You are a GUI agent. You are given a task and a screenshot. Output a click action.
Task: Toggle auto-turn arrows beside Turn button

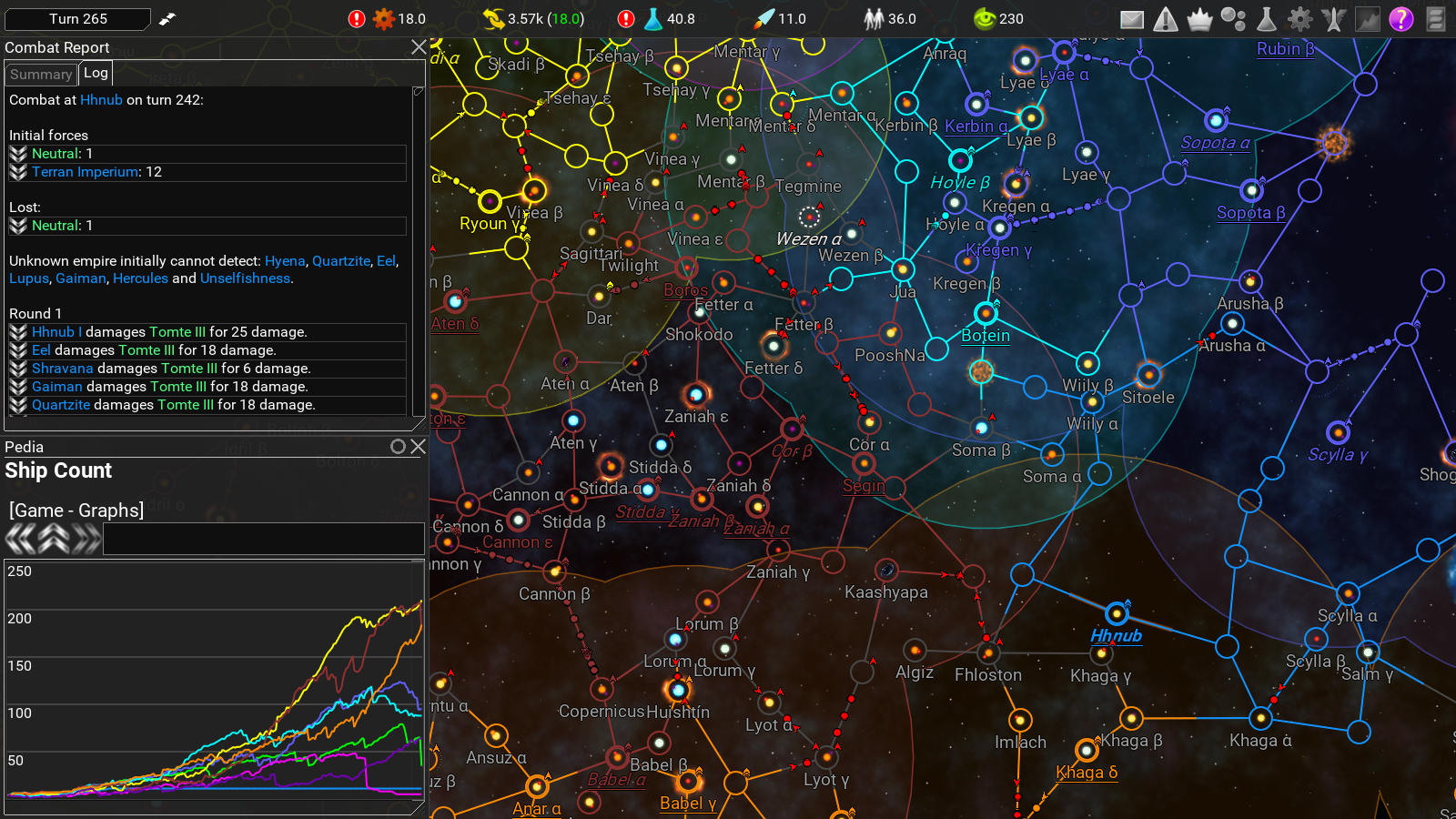167,19
